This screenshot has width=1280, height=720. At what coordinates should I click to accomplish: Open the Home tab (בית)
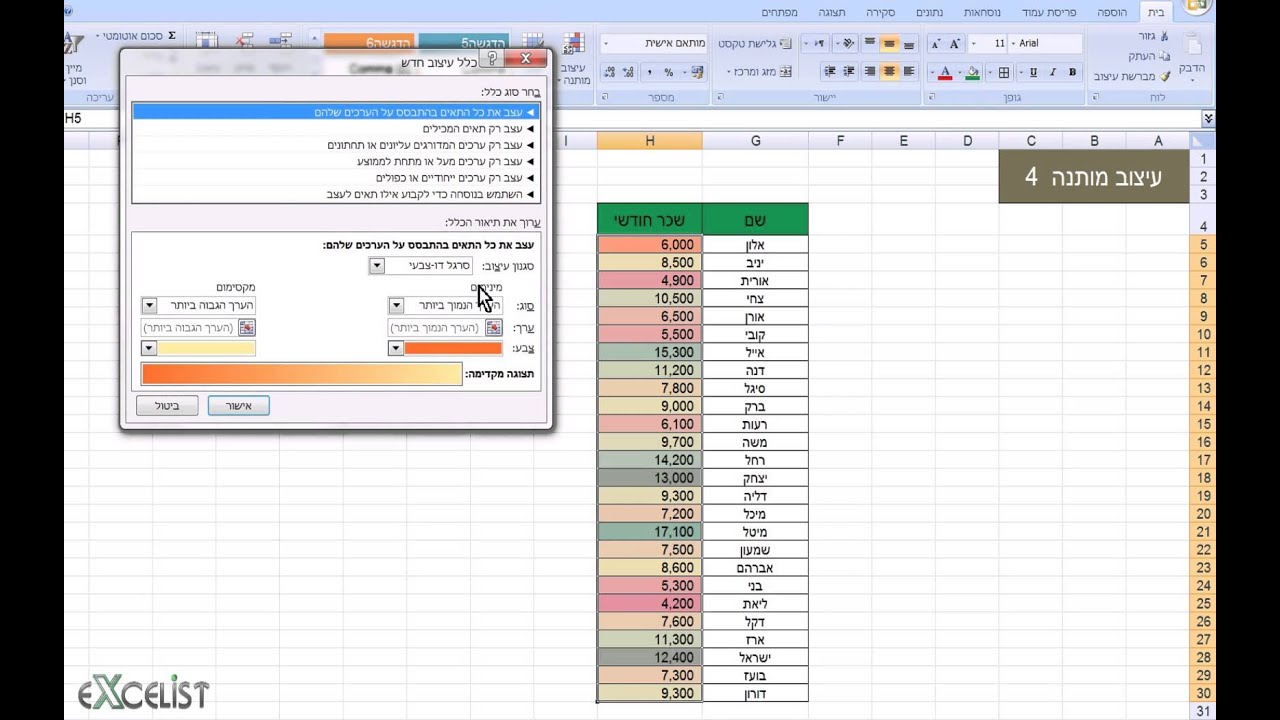coord(1156,12)
